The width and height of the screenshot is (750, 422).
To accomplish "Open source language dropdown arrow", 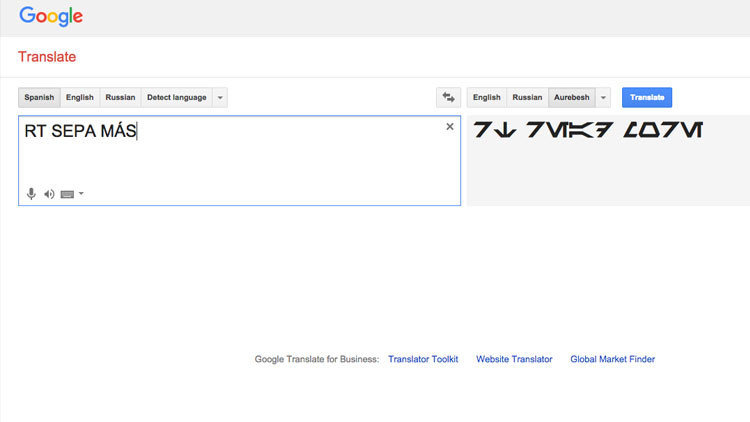I will 220,97.
